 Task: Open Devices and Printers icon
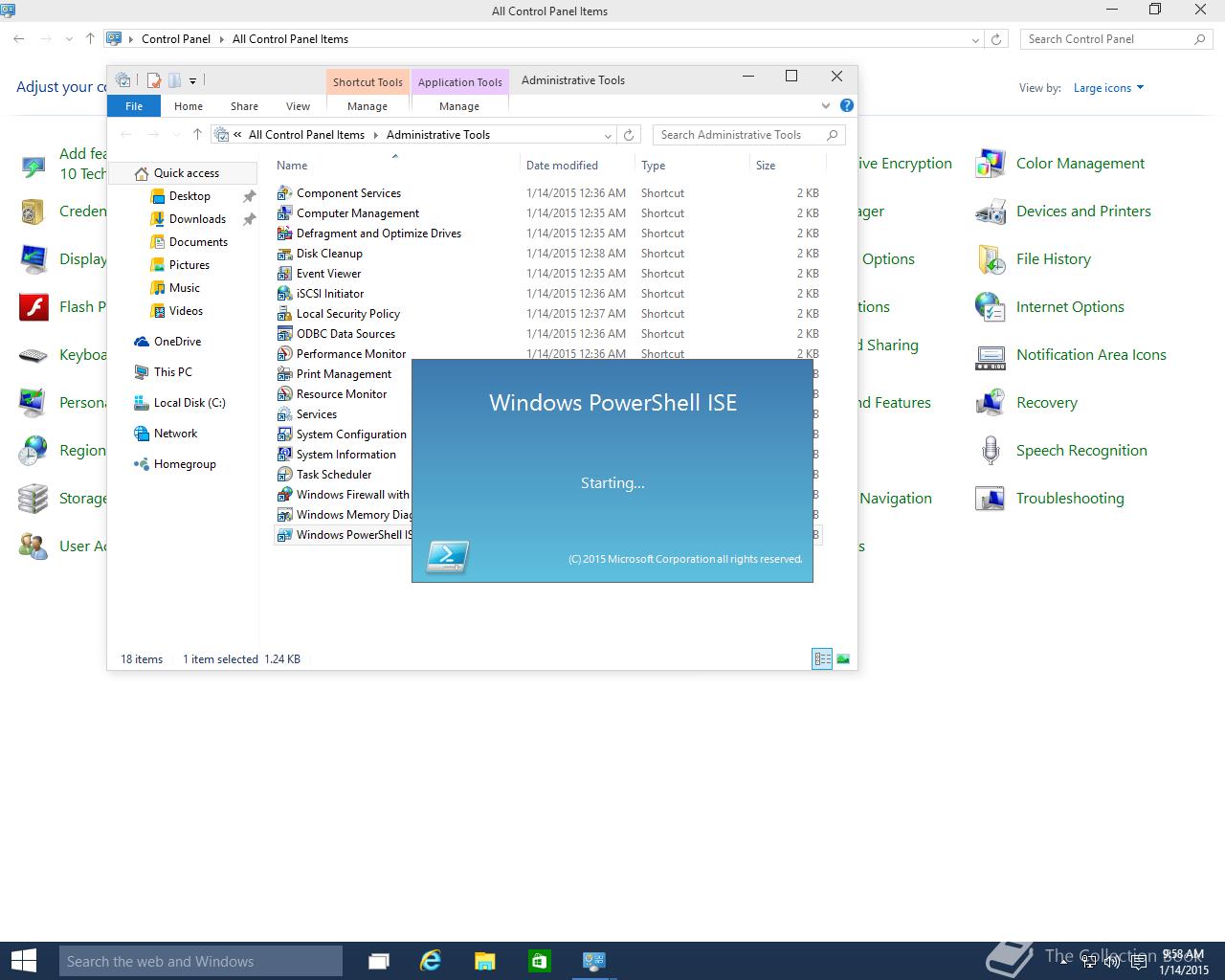click(x=991, y=212)
